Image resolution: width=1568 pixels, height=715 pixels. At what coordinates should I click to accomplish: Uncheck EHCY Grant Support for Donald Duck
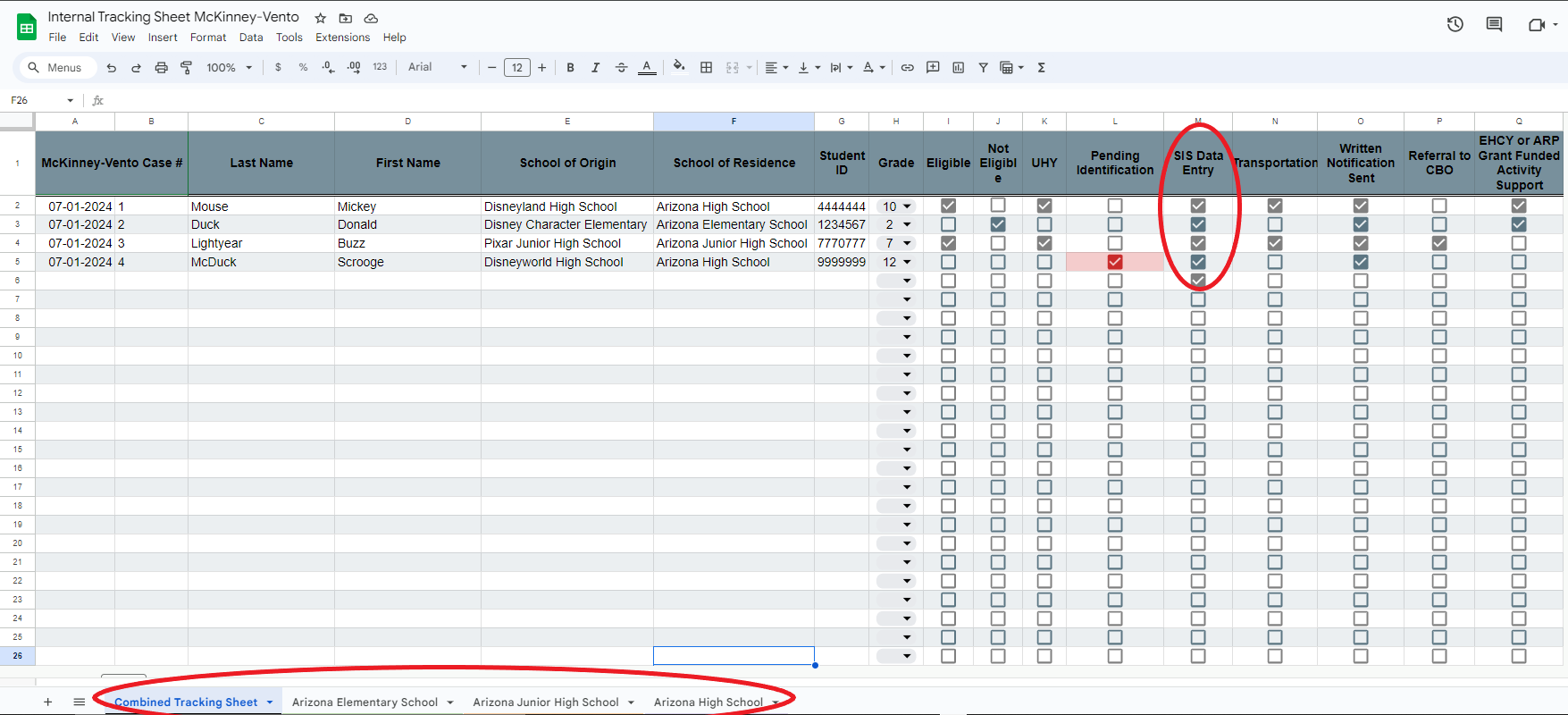point(1519,224)
